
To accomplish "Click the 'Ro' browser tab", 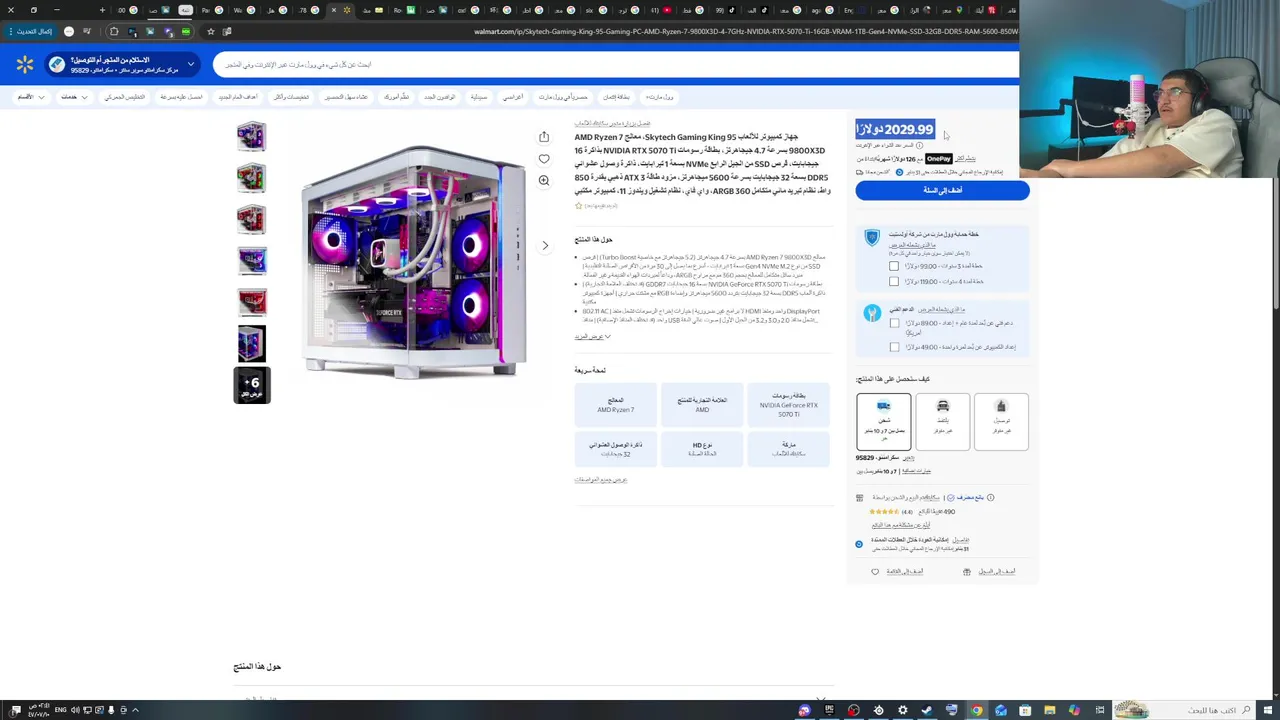I will [403, 10].
